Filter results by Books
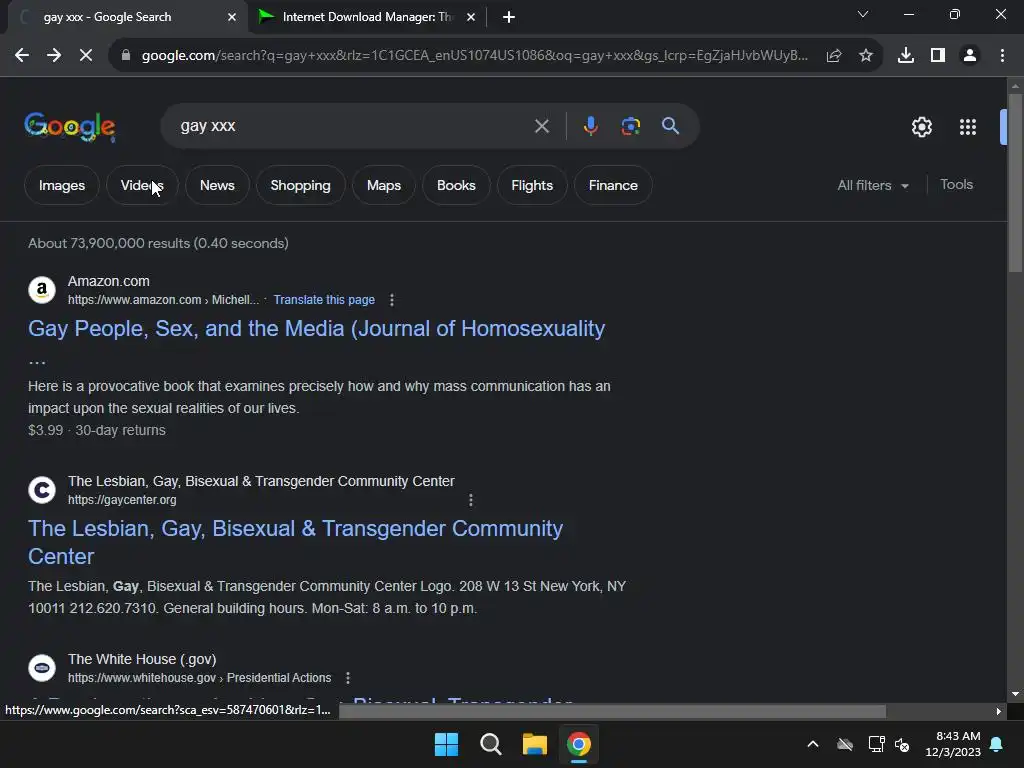The height and width of the screenshot is (768, 1024). pyautogui.click(x=456, y=185)
